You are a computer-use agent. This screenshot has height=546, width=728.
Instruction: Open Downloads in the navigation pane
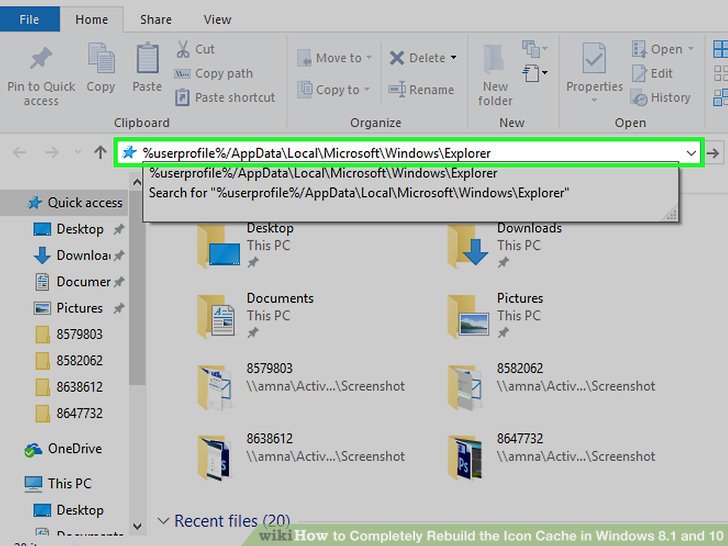tap(72, 255)
